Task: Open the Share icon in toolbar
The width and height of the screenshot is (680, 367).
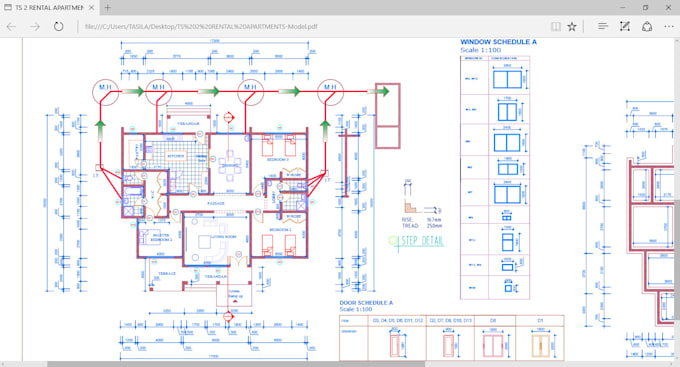Action: click(647, 26)
